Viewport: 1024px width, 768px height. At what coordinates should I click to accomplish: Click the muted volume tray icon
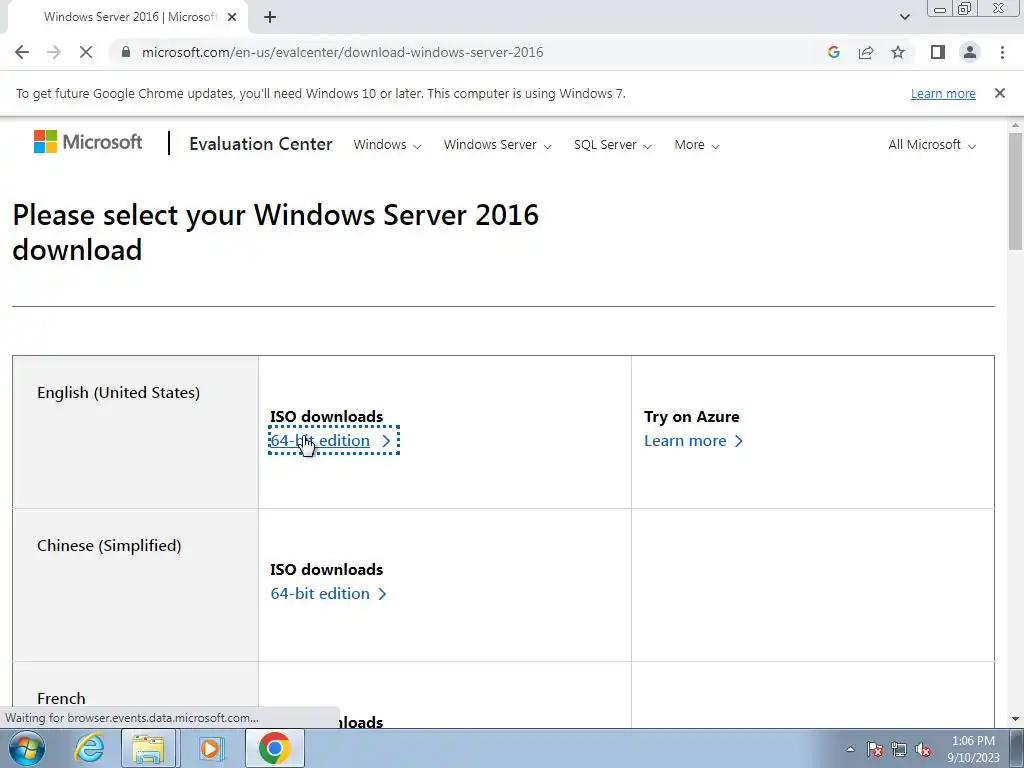point(923,749)
